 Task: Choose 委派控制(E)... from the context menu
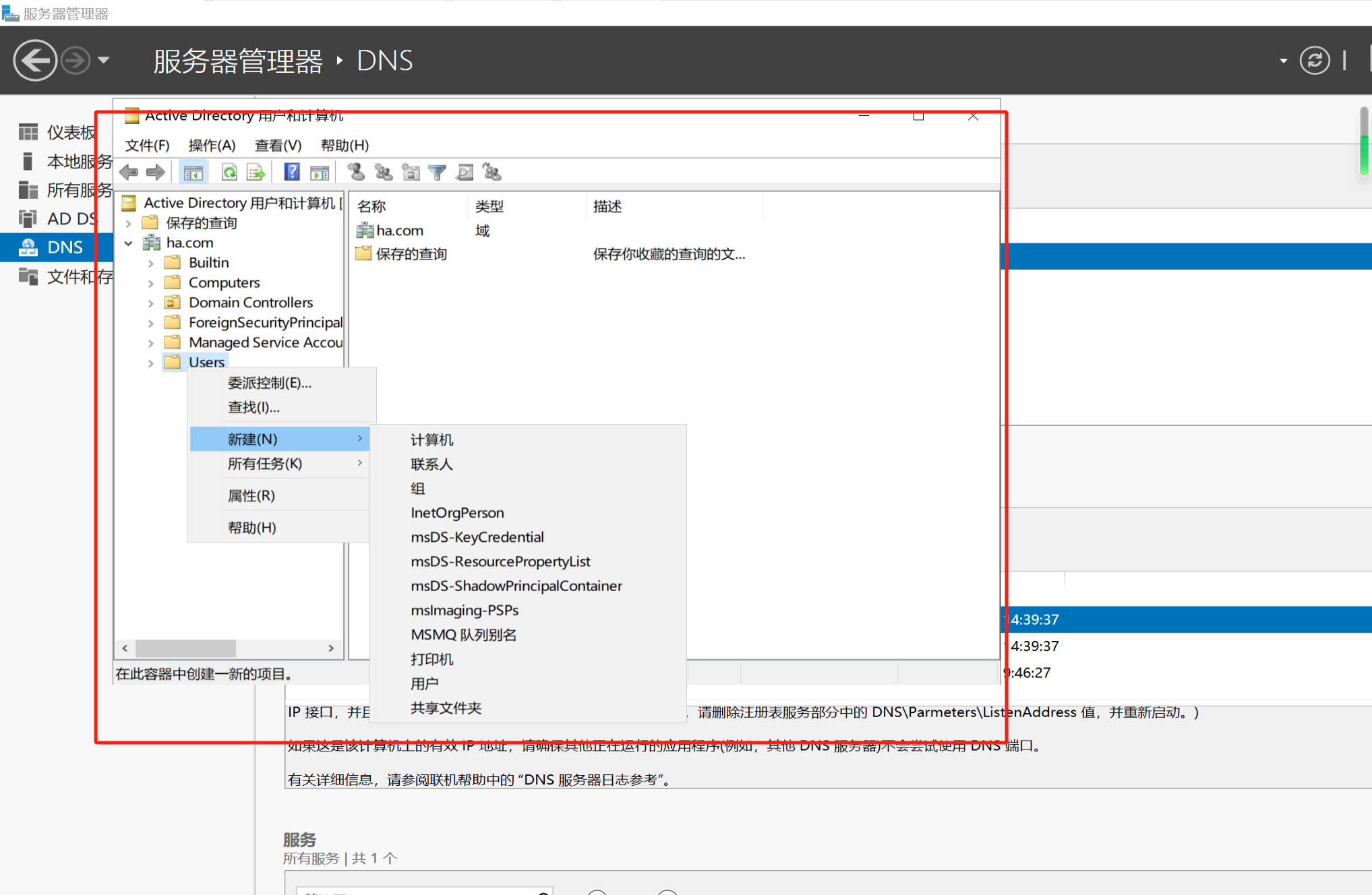[x=280, y=383]
